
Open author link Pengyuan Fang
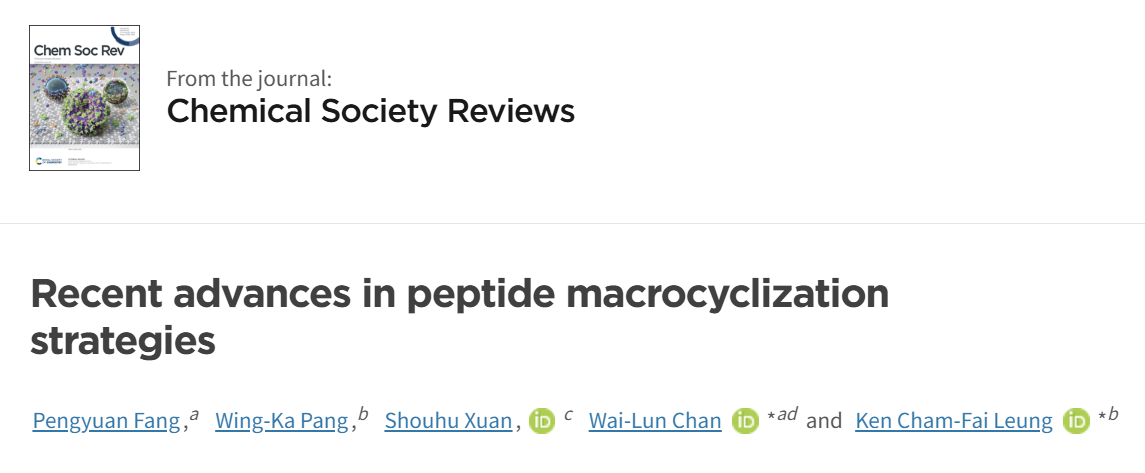coord(107,421)
